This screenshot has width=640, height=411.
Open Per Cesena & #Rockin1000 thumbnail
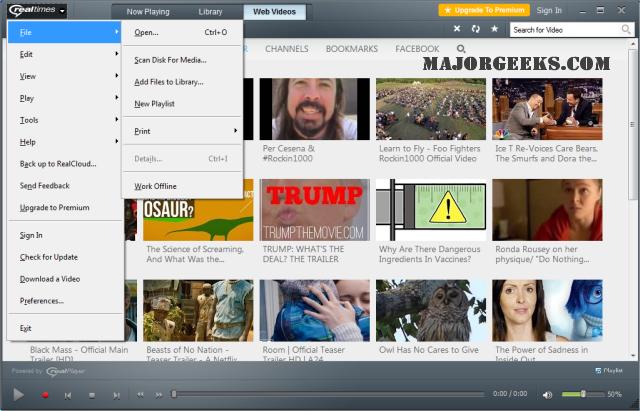click(315, 109)
